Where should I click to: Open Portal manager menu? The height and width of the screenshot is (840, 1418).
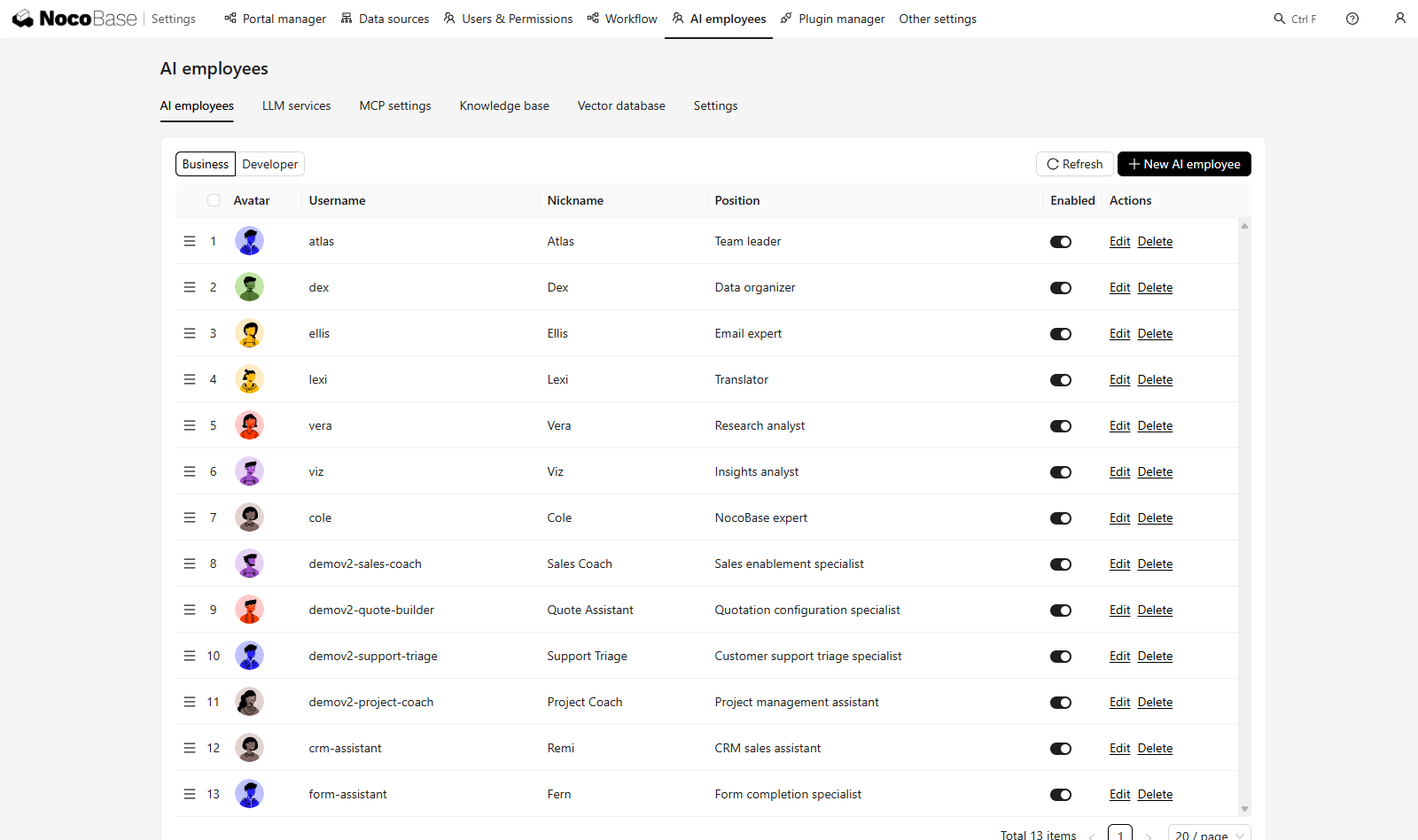(275, 19)
